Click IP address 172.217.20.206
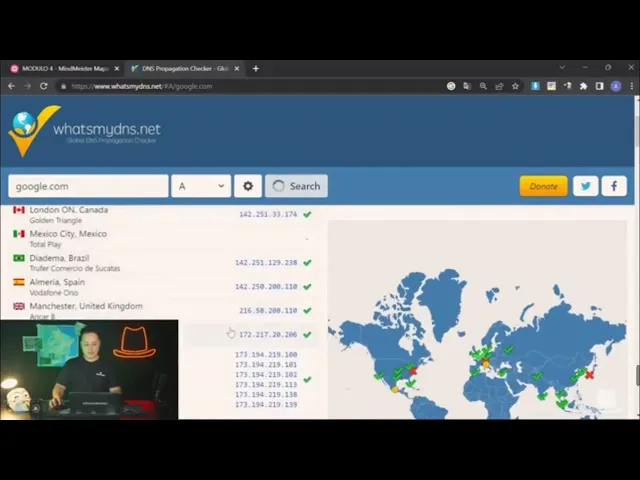This screenshot has width=640, height=480. point(268,335)
